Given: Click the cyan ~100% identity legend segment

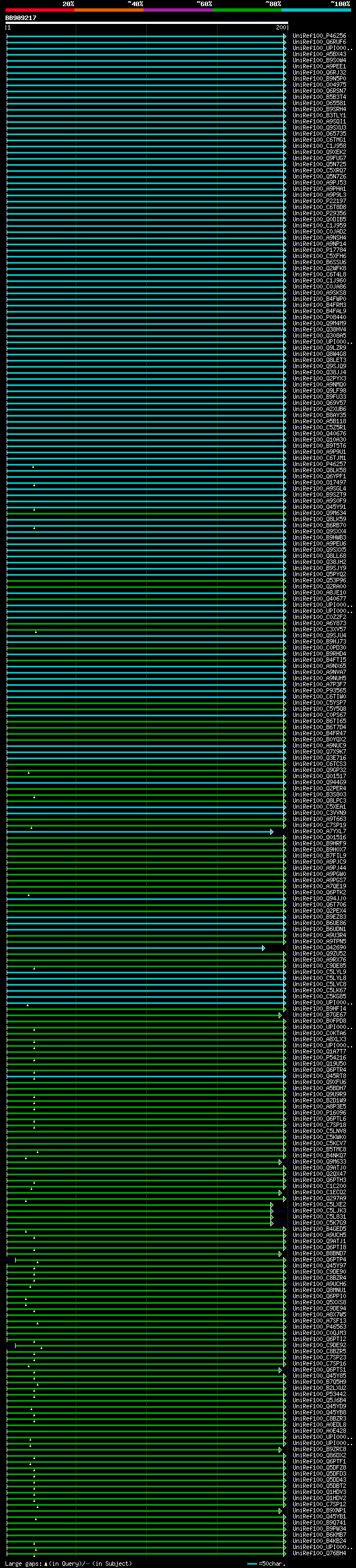Looking at the screenshot, I should [x=315, y=10].
